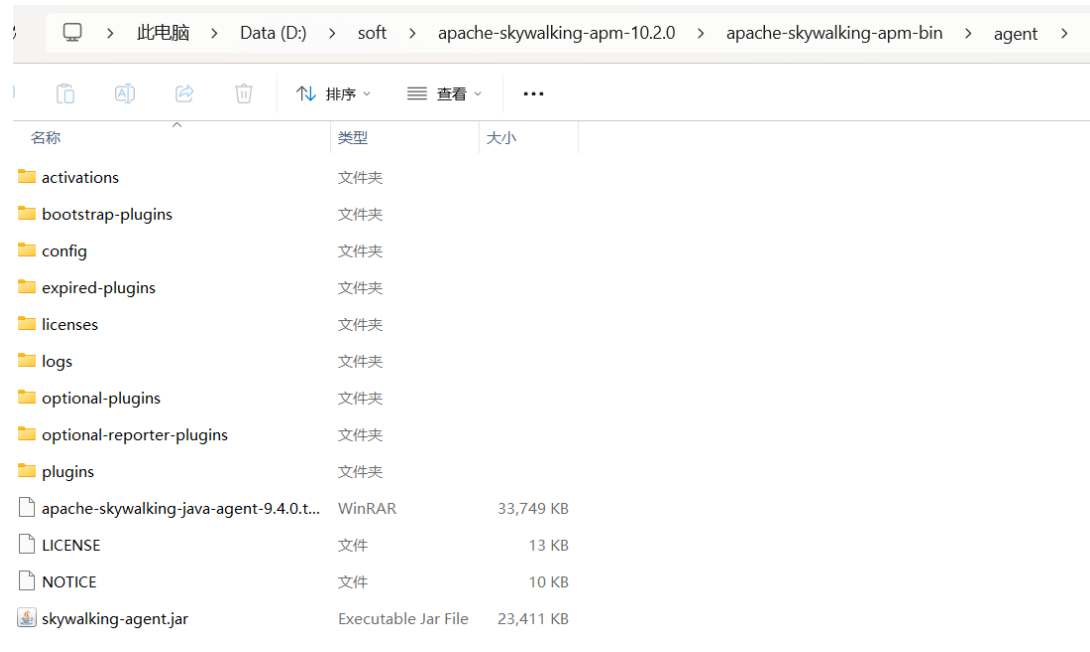Click the expired-plugins folder name
The height and width of the screenshot is (652, 1090).
pyautogui.click(x=99, y=288)
